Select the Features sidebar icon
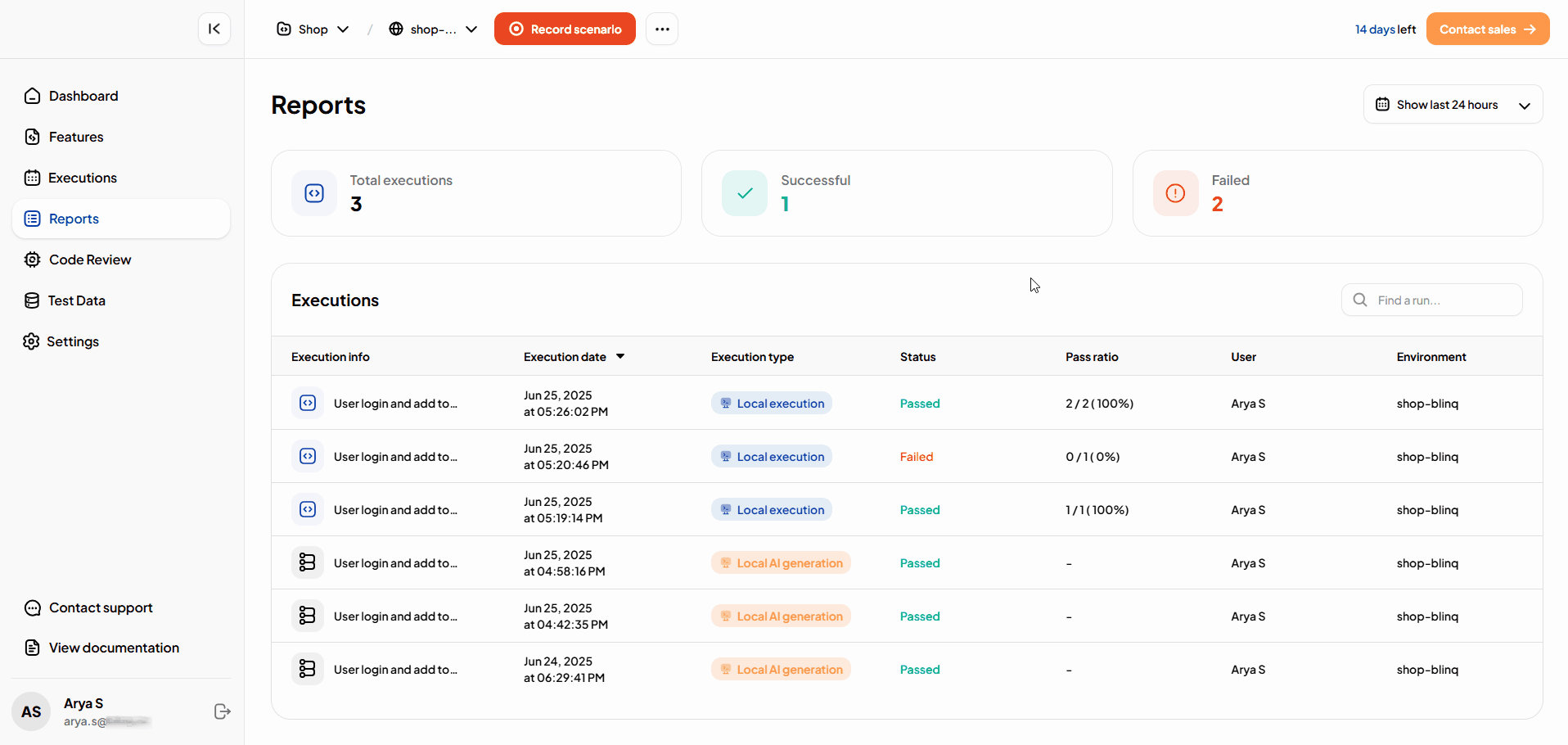 click(32, 137)
